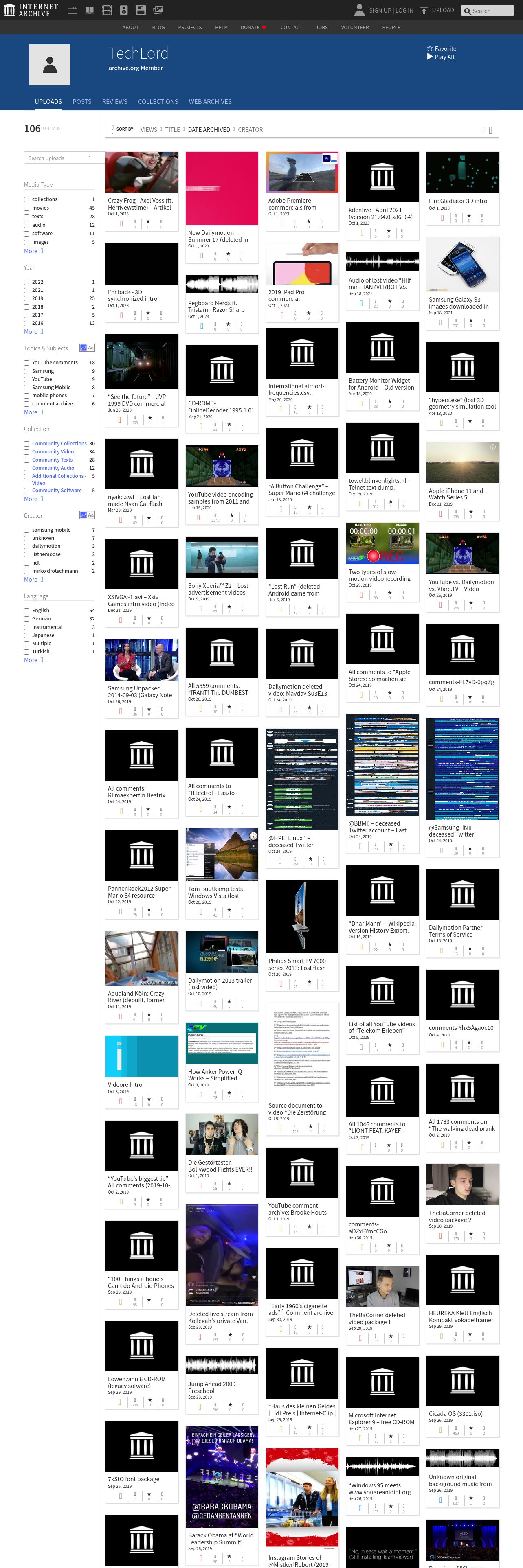Click favorite star on Crazy Frog card
Image resolution: width=523 pixels, height=1568 pixels.
point(148,221)
